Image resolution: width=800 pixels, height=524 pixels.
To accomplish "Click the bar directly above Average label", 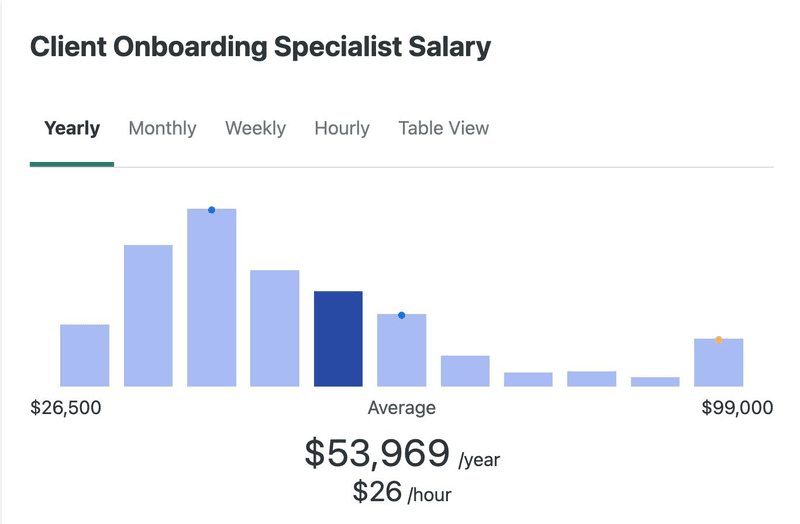I will click(401, 350).
